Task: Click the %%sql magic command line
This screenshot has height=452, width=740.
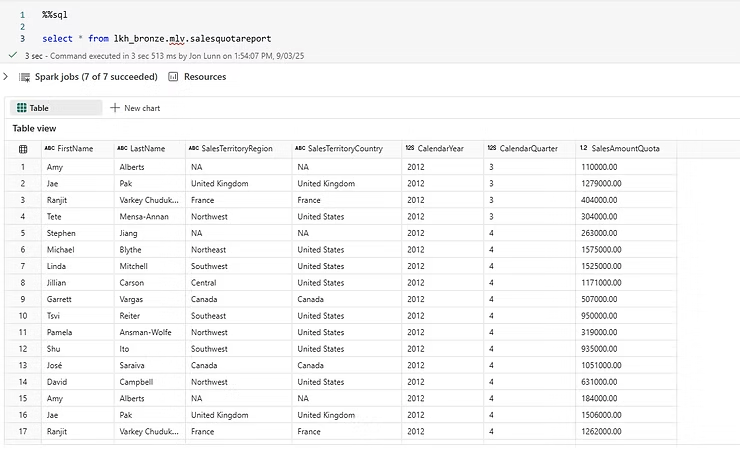Action: point(56,15)
